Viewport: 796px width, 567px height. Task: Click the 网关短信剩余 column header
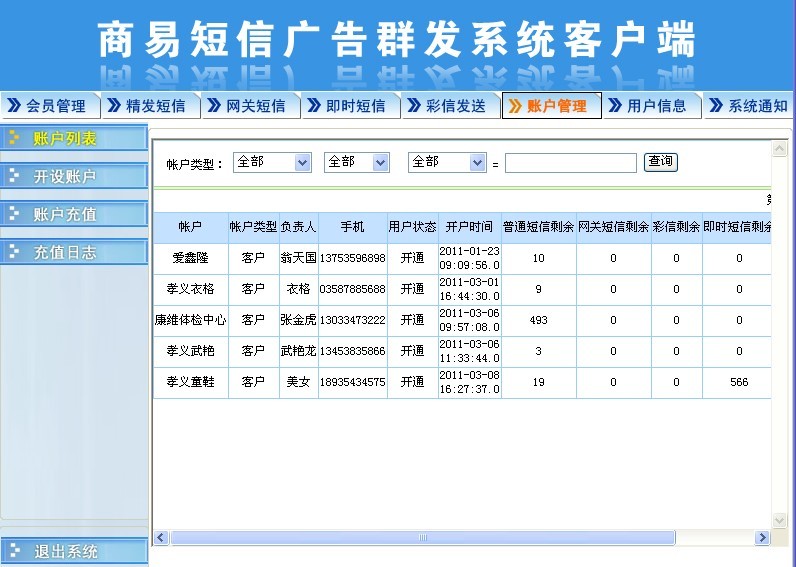click(x=613, y=227)
